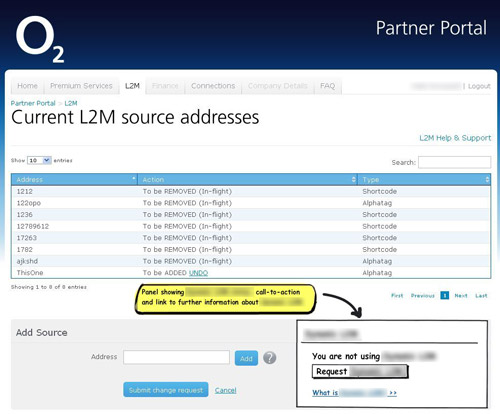Click Submit change request button

[x=166, y=390]
